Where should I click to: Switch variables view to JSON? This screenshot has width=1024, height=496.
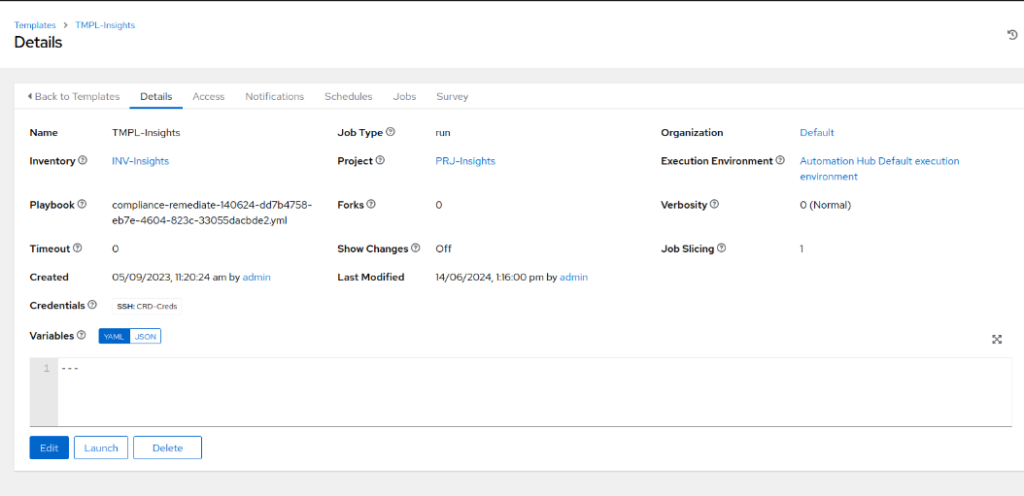[146, 336]
